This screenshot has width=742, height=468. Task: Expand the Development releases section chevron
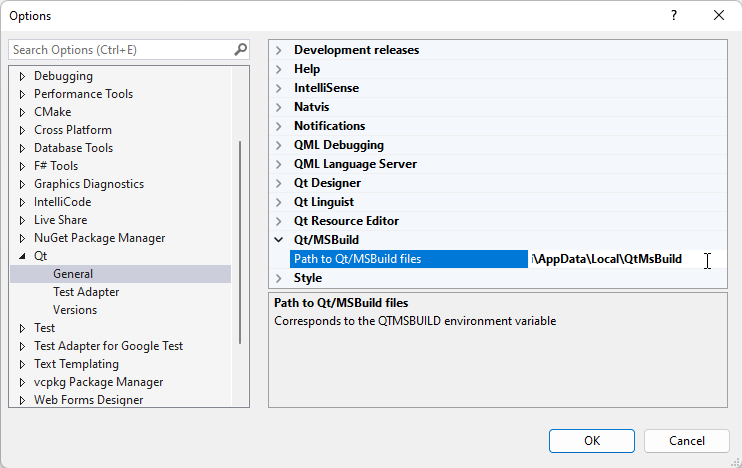pos(279,50)
